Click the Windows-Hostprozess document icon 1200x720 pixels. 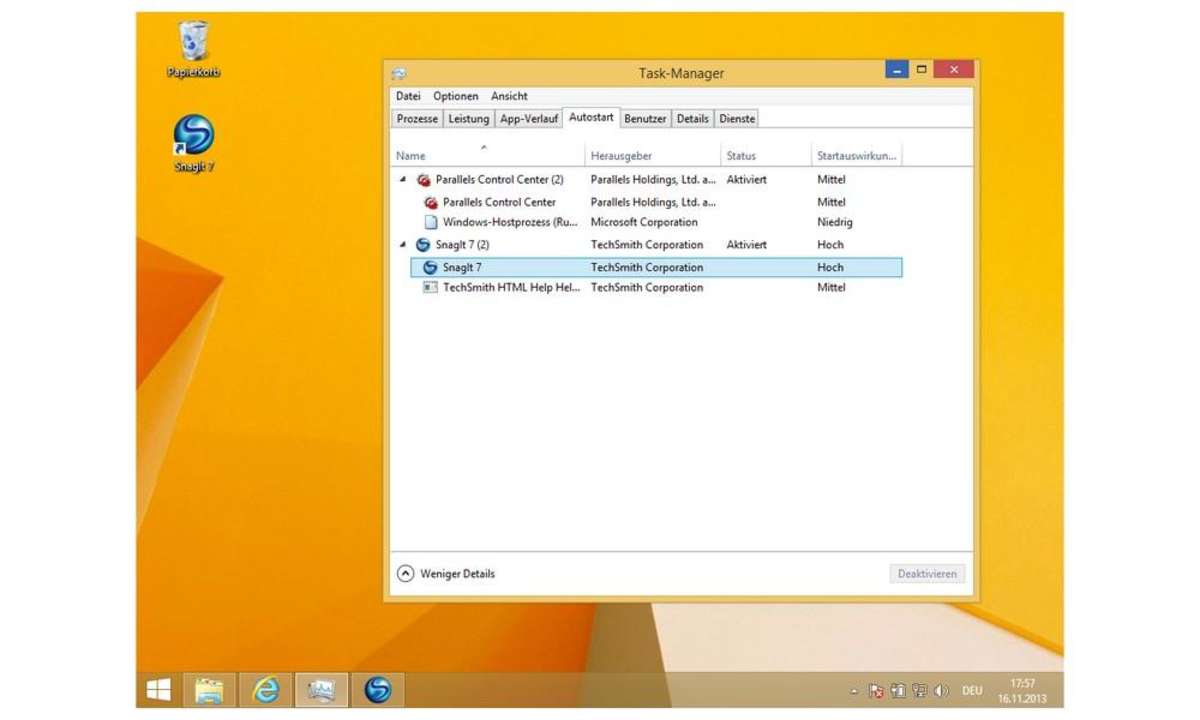click(431, 222)
